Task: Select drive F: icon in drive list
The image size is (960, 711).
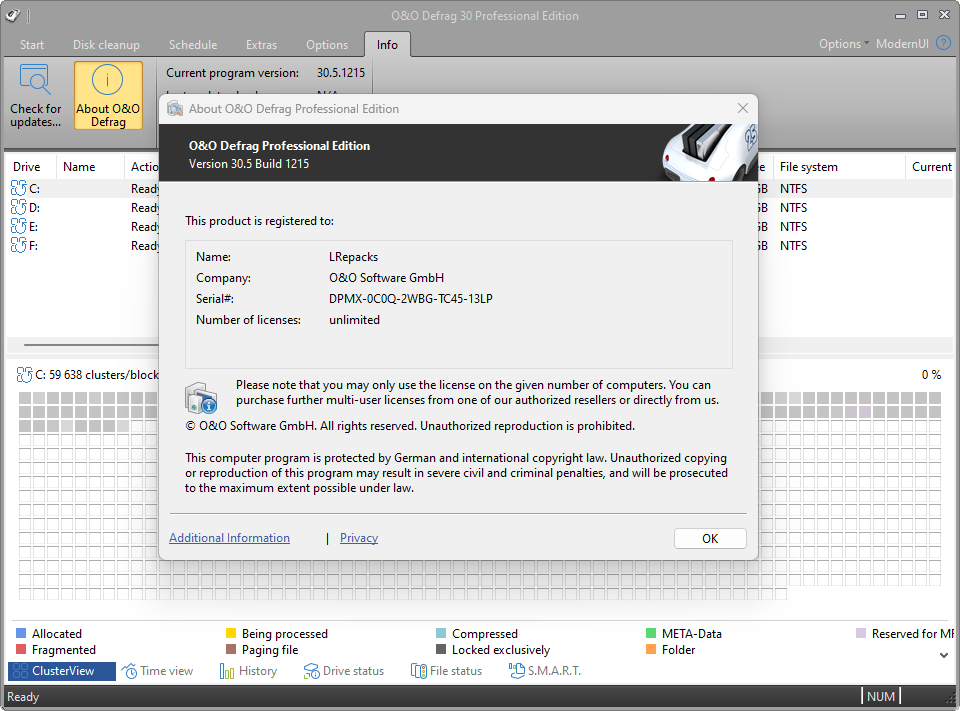Action: click(x=18, y=245)
